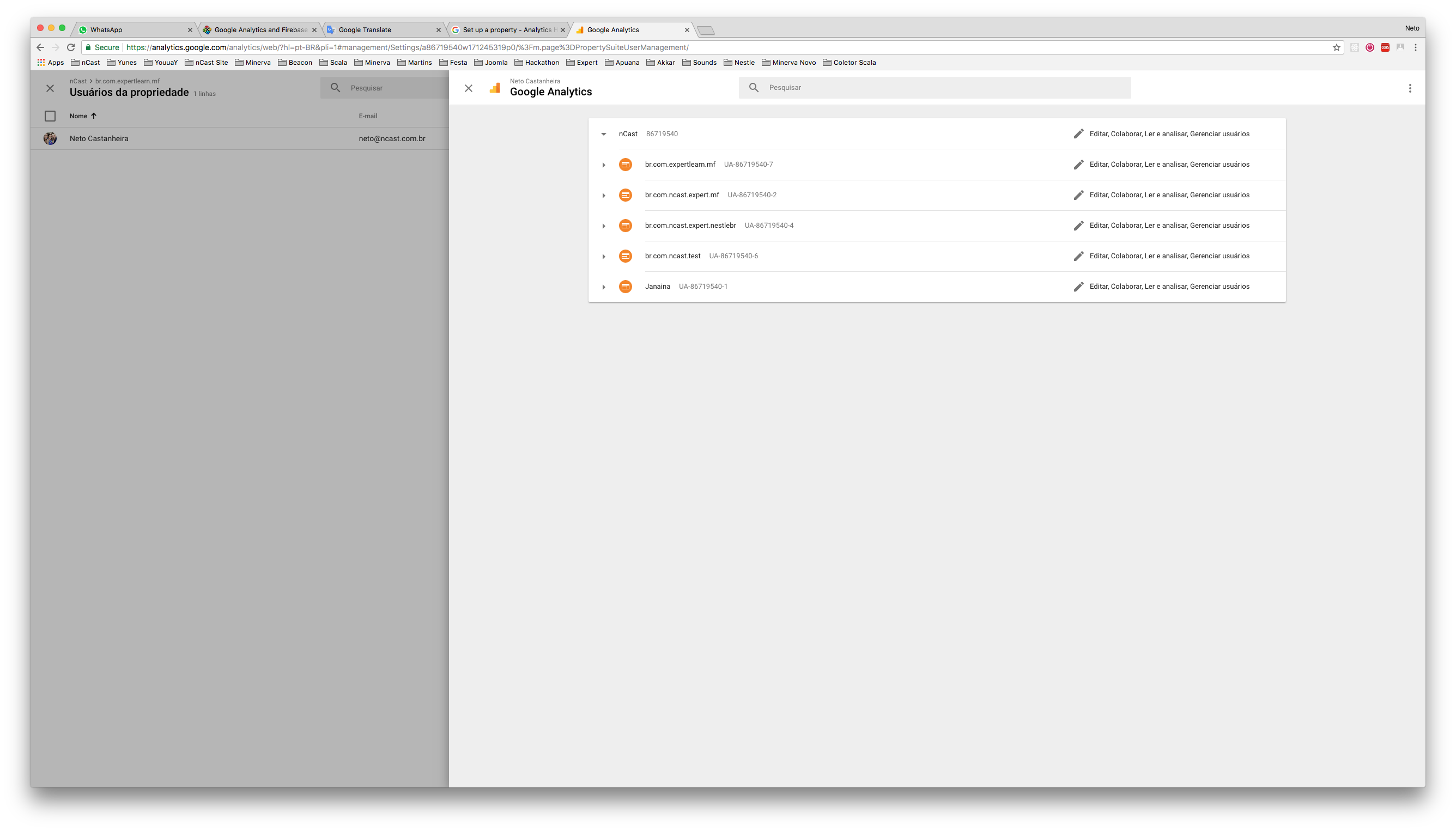This screenshot has height=831, width=1456.
Task: Open the Apps grid in the bookmarks bar
Action: point(50,62)
